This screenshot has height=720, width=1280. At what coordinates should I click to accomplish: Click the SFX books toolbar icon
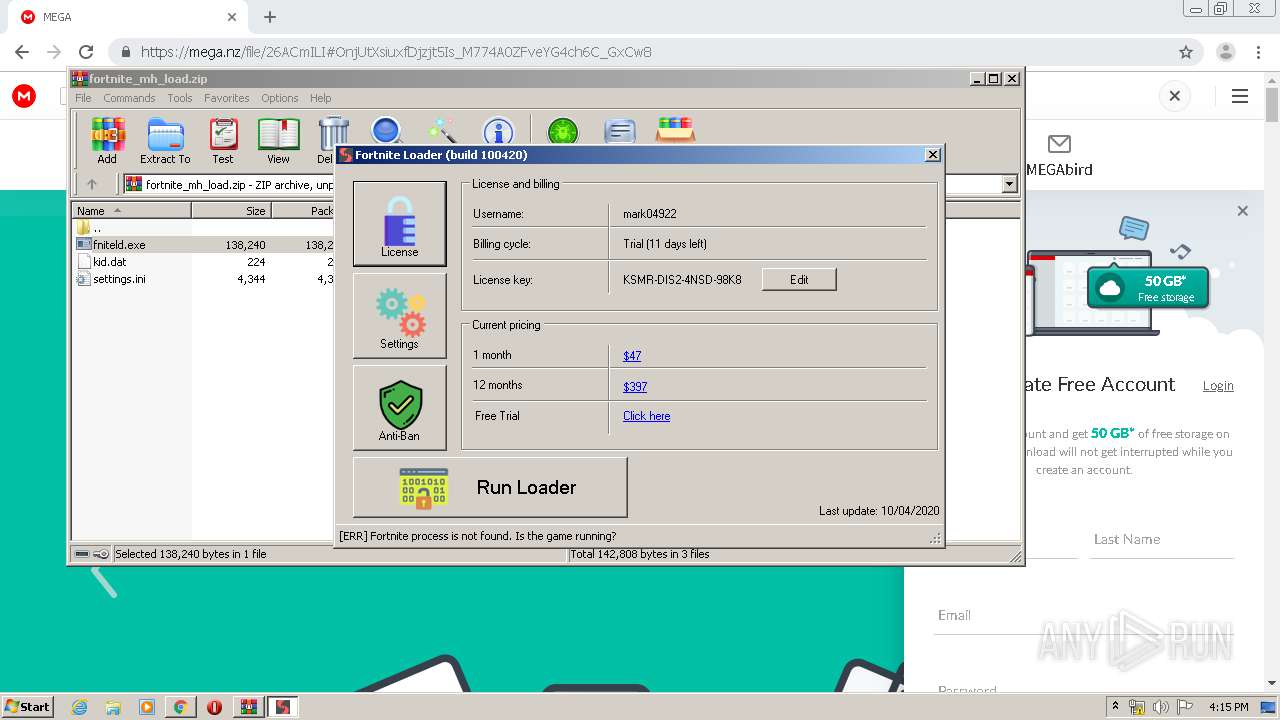(x=675, y=131)
